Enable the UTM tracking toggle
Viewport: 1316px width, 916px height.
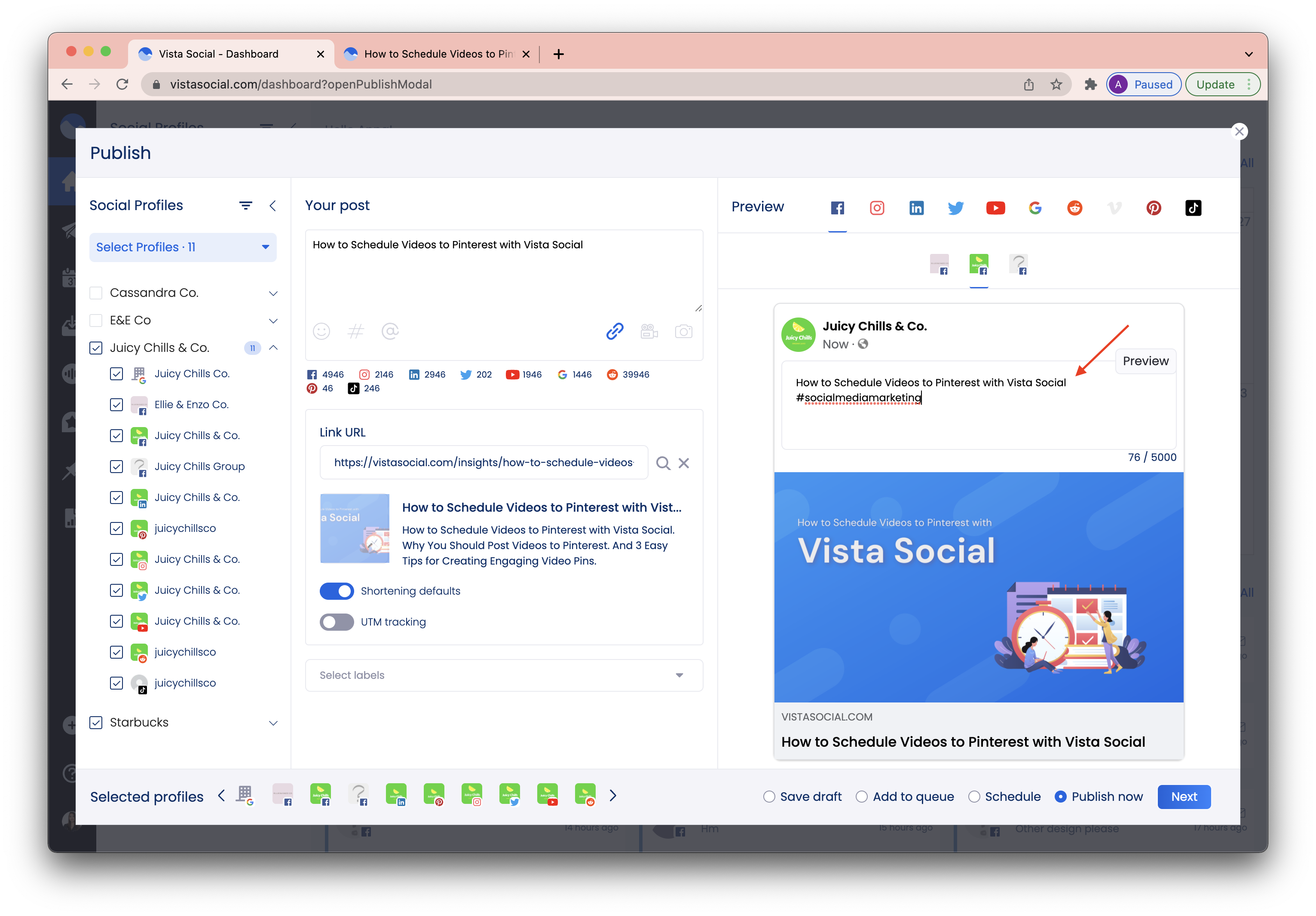coord(337,622)
